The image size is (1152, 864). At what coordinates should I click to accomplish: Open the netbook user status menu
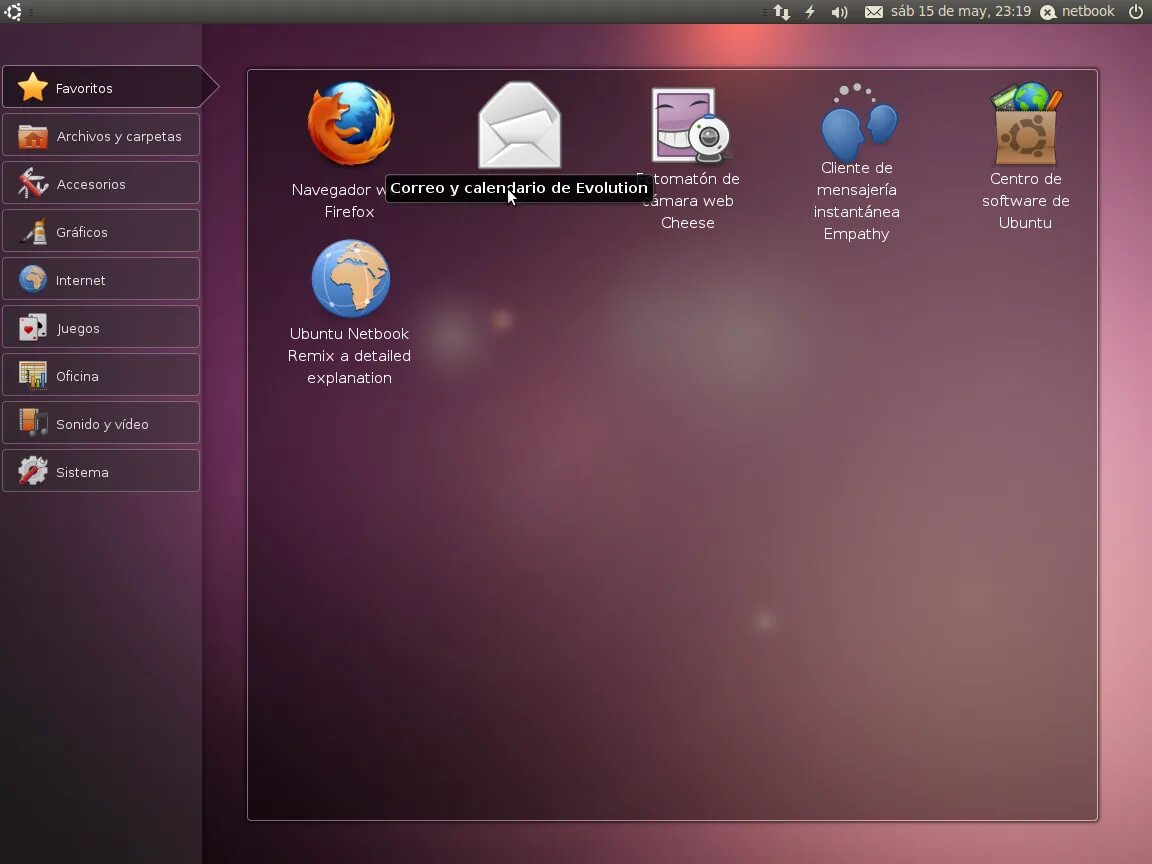tap(1078, 12)
